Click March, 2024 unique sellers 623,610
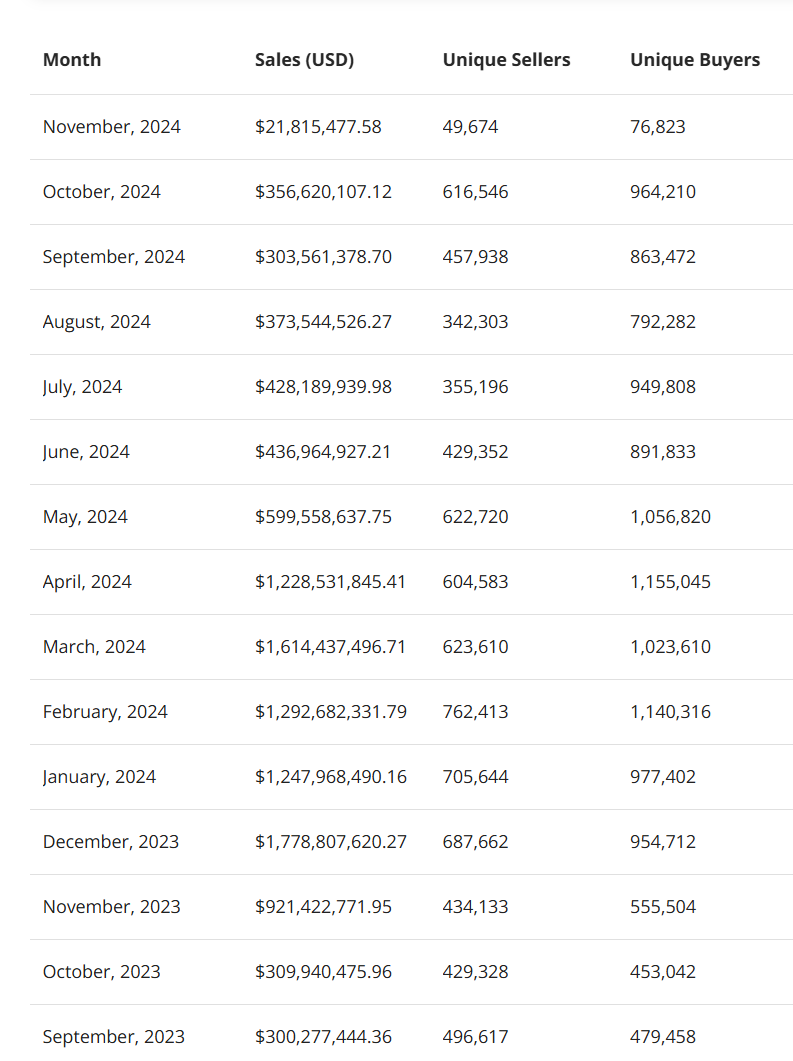Viewport: 793px width, 1061px height. coord(475,646)
